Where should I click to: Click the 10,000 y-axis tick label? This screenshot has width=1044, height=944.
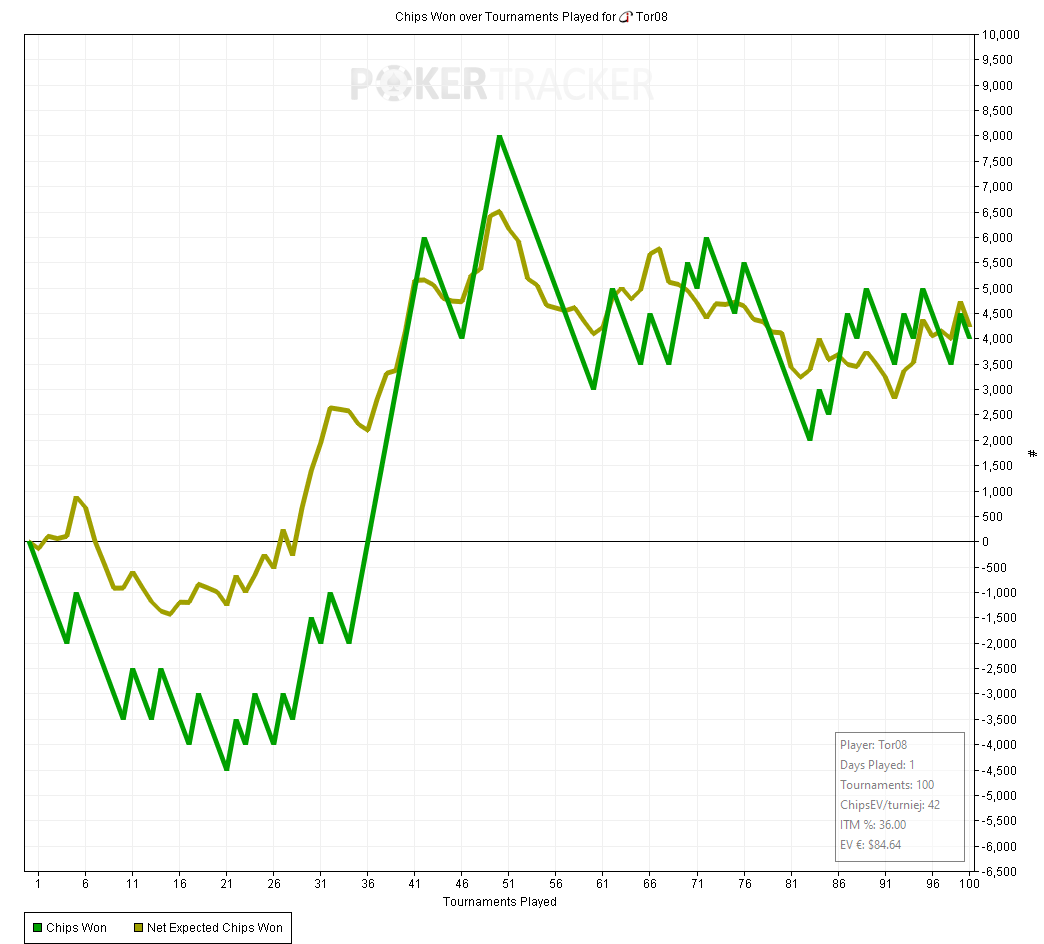(x=1001, y=35)
